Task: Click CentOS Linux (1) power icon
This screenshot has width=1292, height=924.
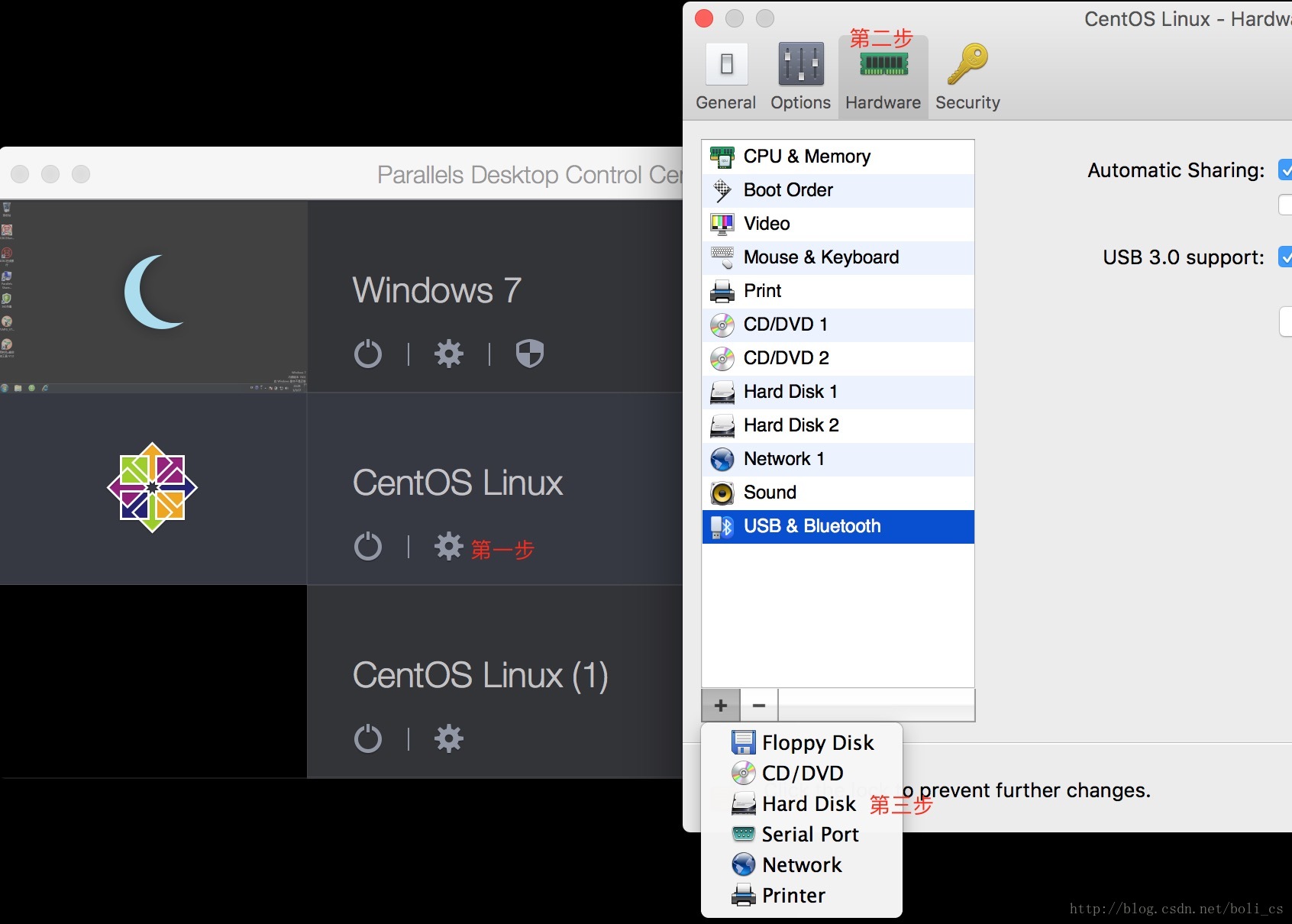Action: [x=368, y=738]
